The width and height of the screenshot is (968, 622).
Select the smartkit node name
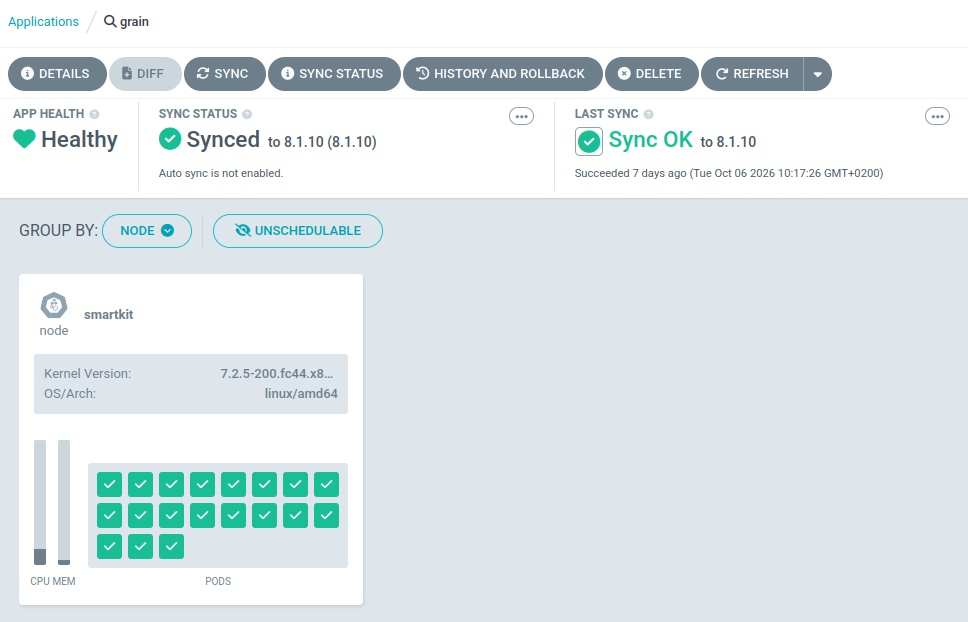pyautogui.click(x=109, y=315)
